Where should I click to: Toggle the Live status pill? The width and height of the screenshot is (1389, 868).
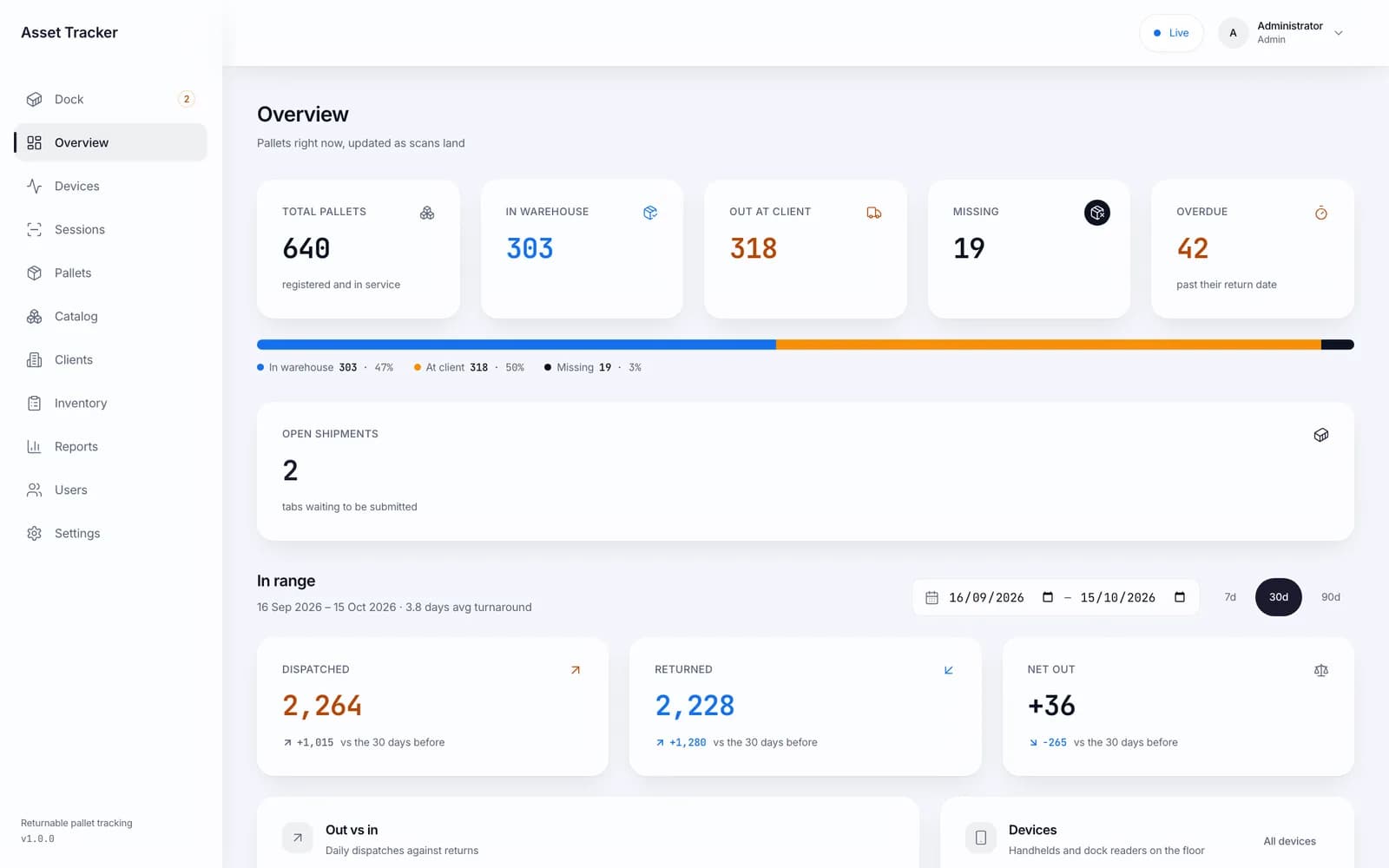click(x=1171, y=33)
